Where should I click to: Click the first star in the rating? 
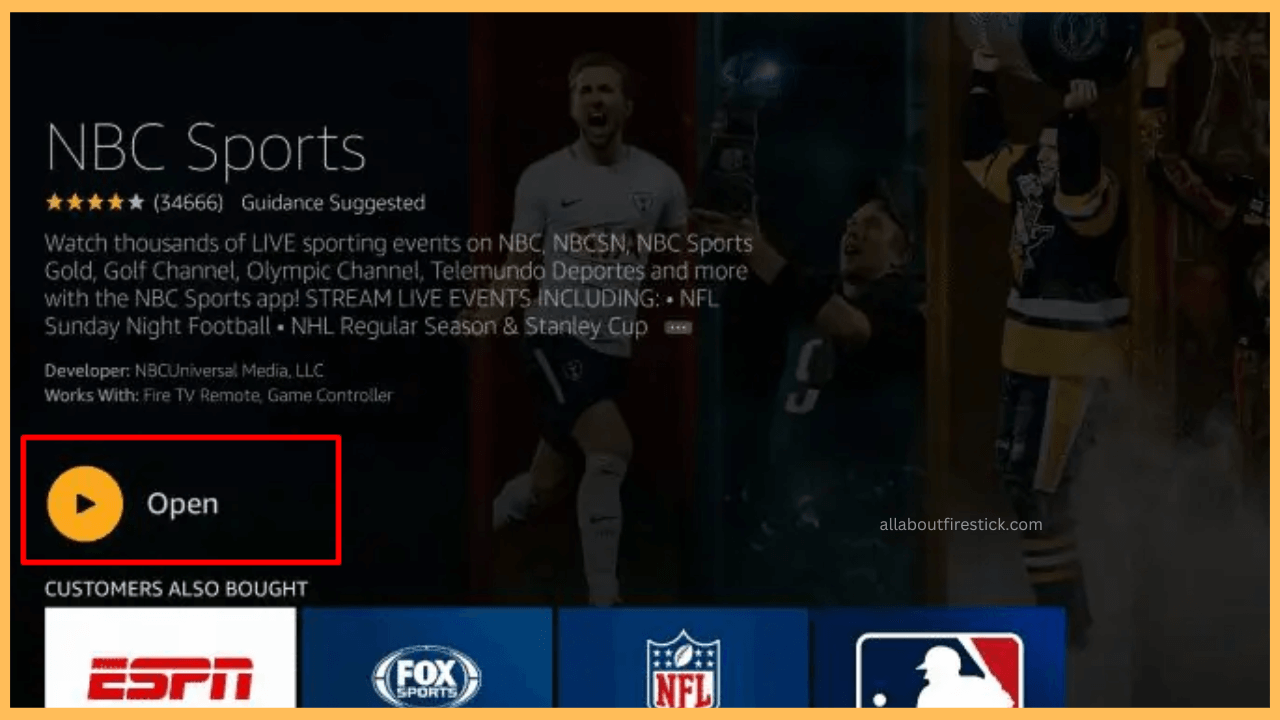52,202
